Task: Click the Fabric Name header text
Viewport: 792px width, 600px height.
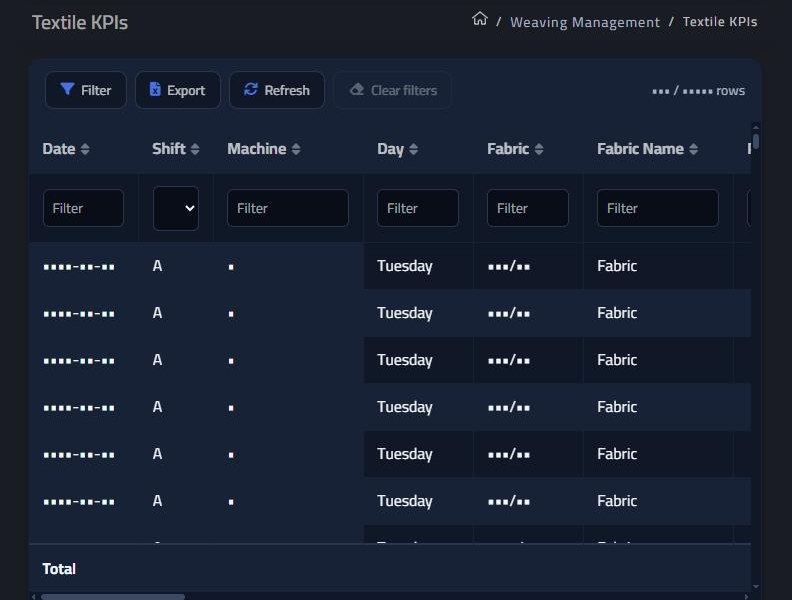Action: tap(640, 149)
